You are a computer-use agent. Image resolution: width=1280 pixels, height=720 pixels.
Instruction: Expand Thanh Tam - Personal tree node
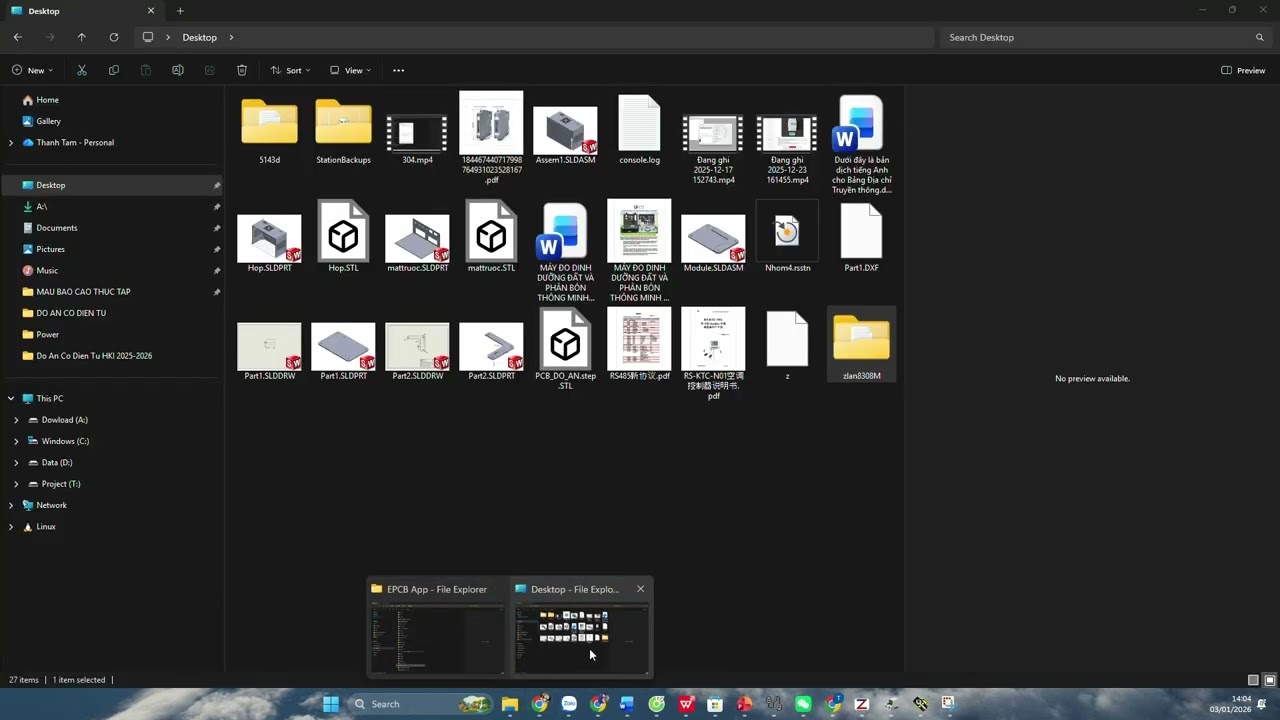(x=11, y=143)
